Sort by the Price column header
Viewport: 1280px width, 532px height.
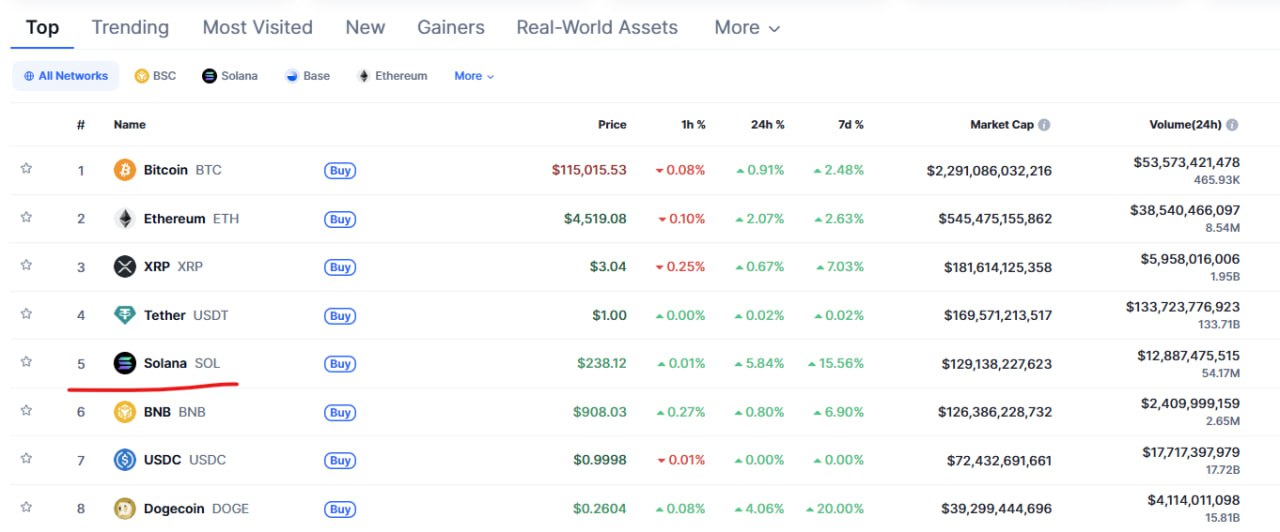[x=612, y=125]
